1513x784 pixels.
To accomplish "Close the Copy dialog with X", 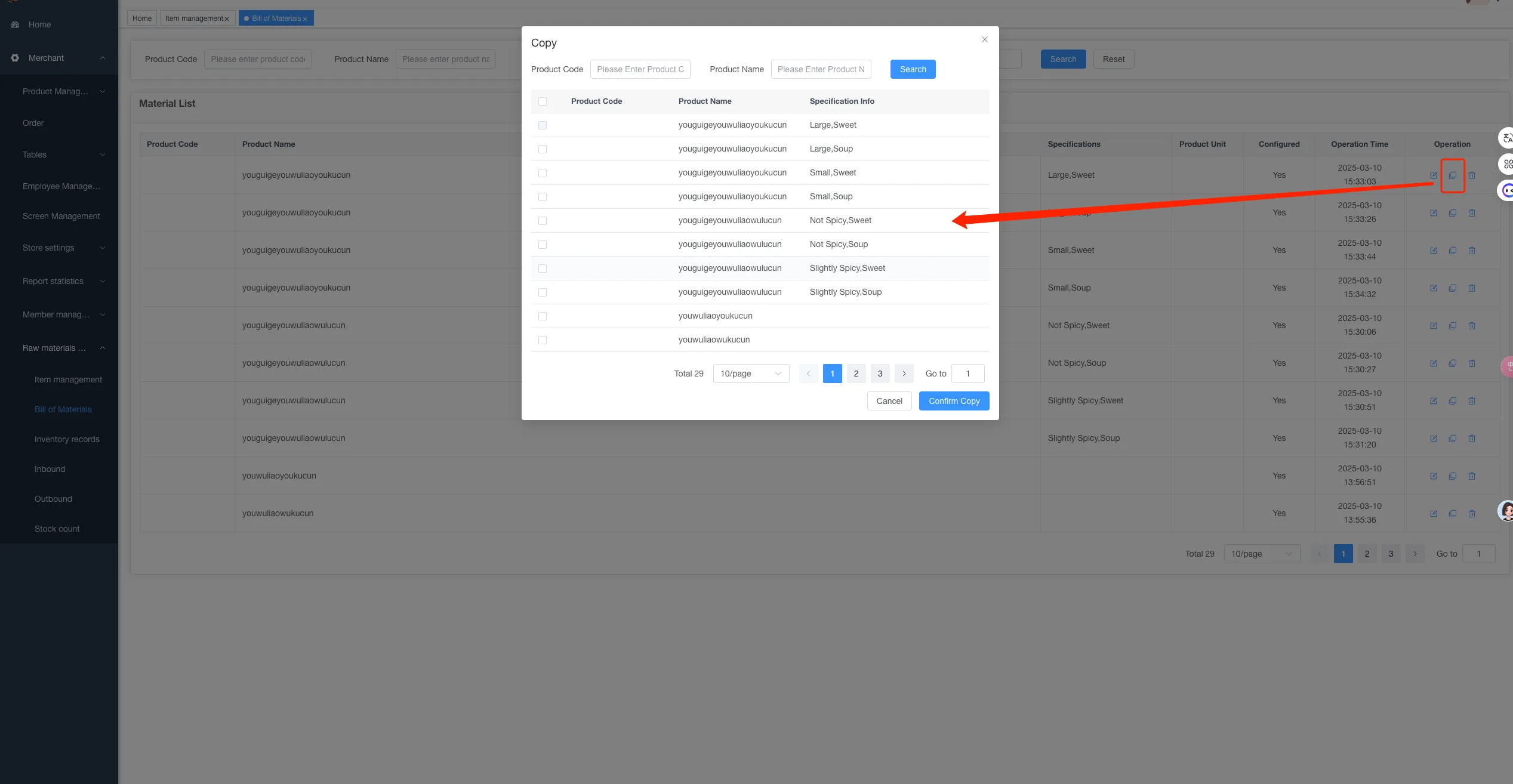I will tap(984, 39).
